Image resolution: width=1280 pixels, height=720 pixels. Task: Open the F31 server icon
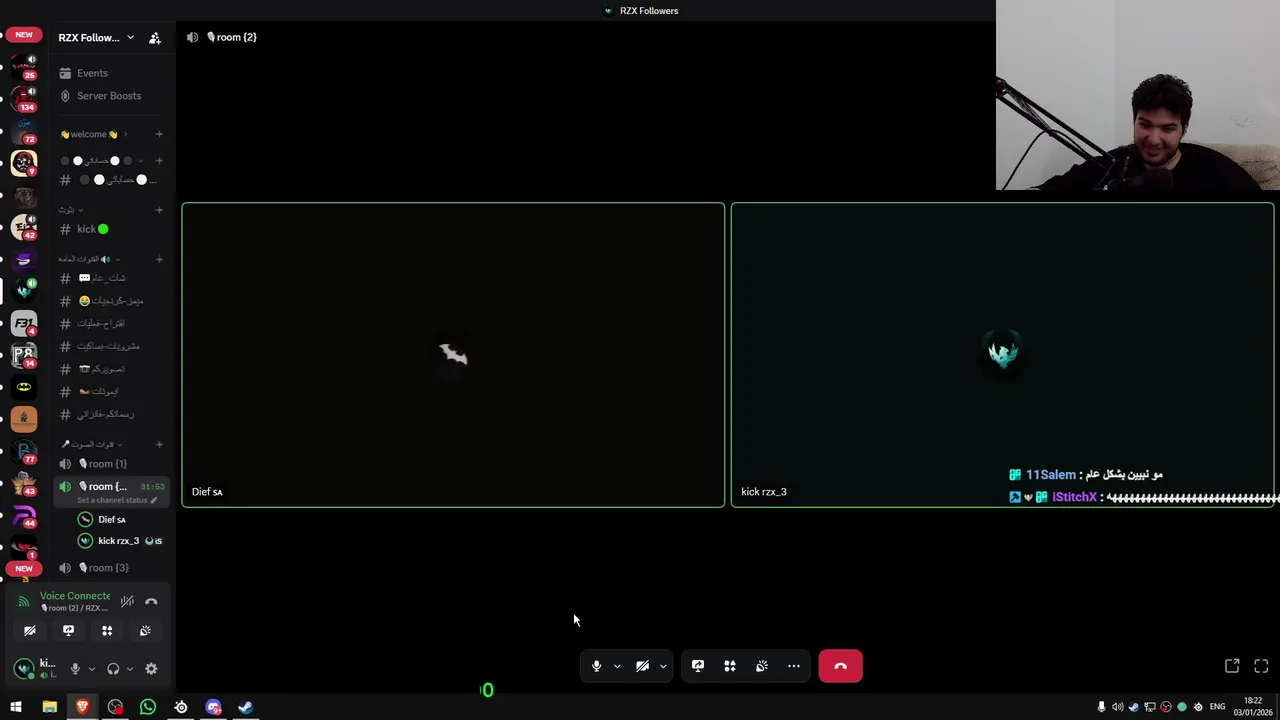pyautogui.click(x=24, y=323)
